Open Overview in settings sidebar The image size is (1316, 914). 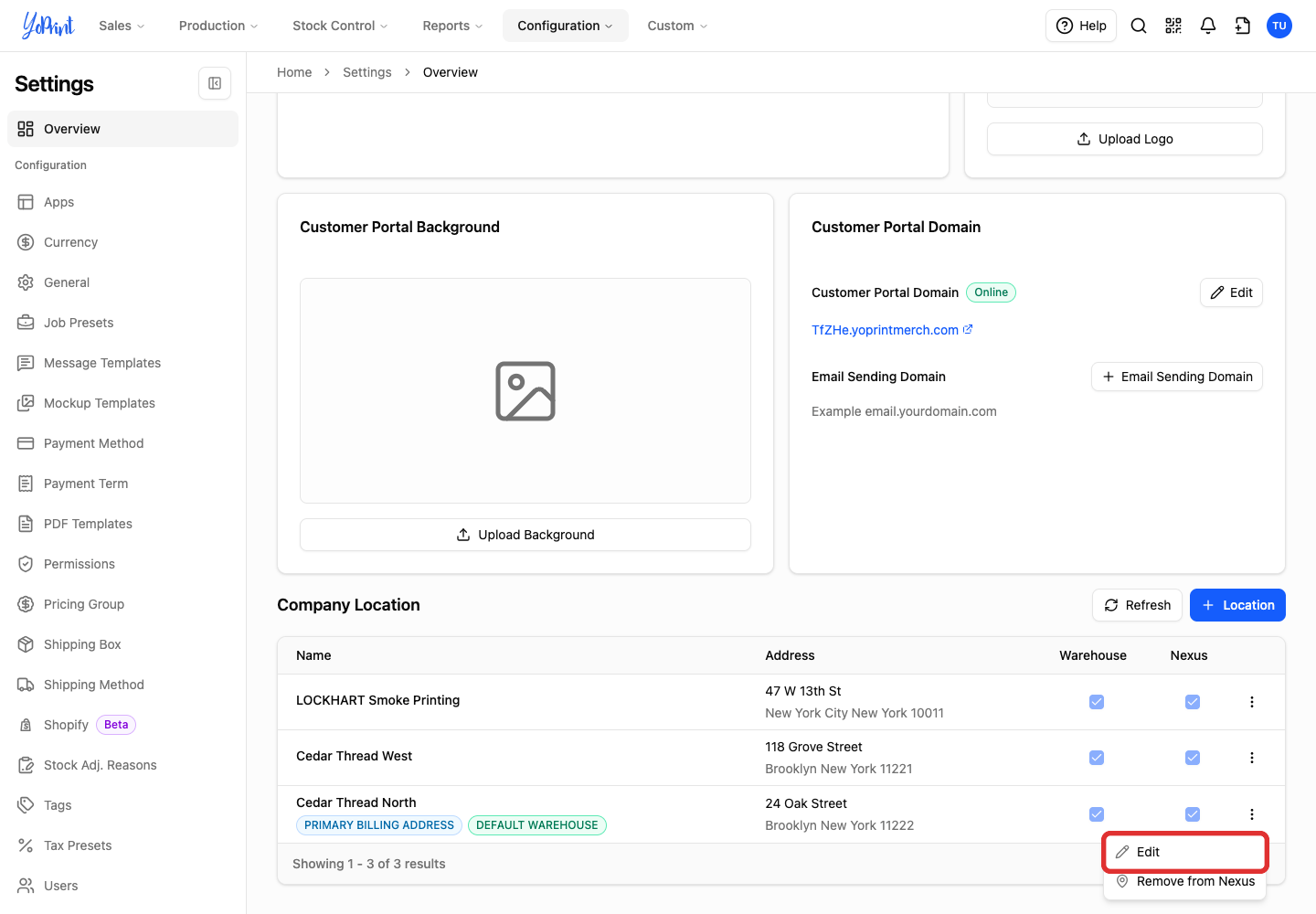122,129
